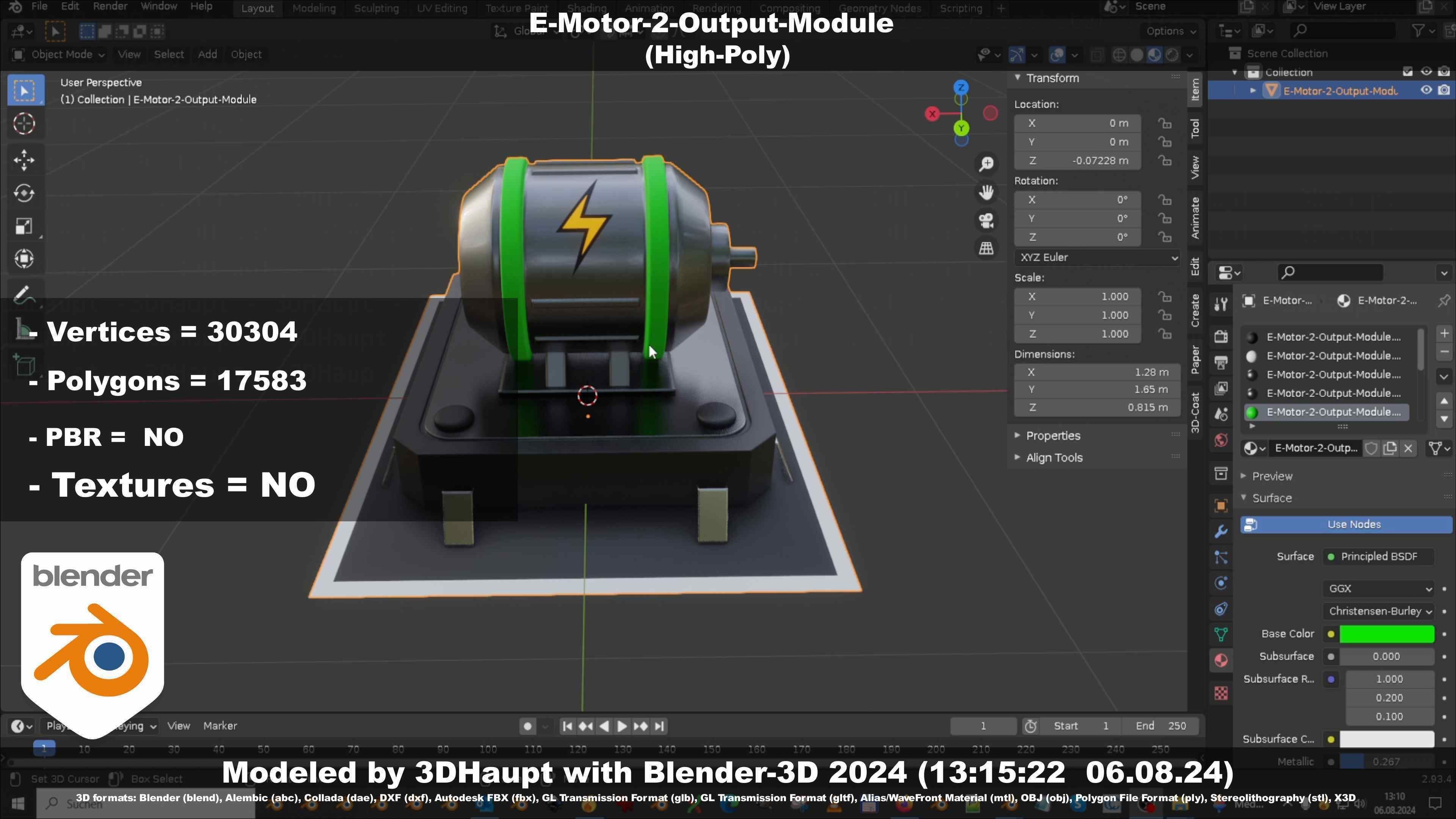Open the Marker menu in timeline
The width and height of the screenshot is (1456, 819).
point(220,726)
